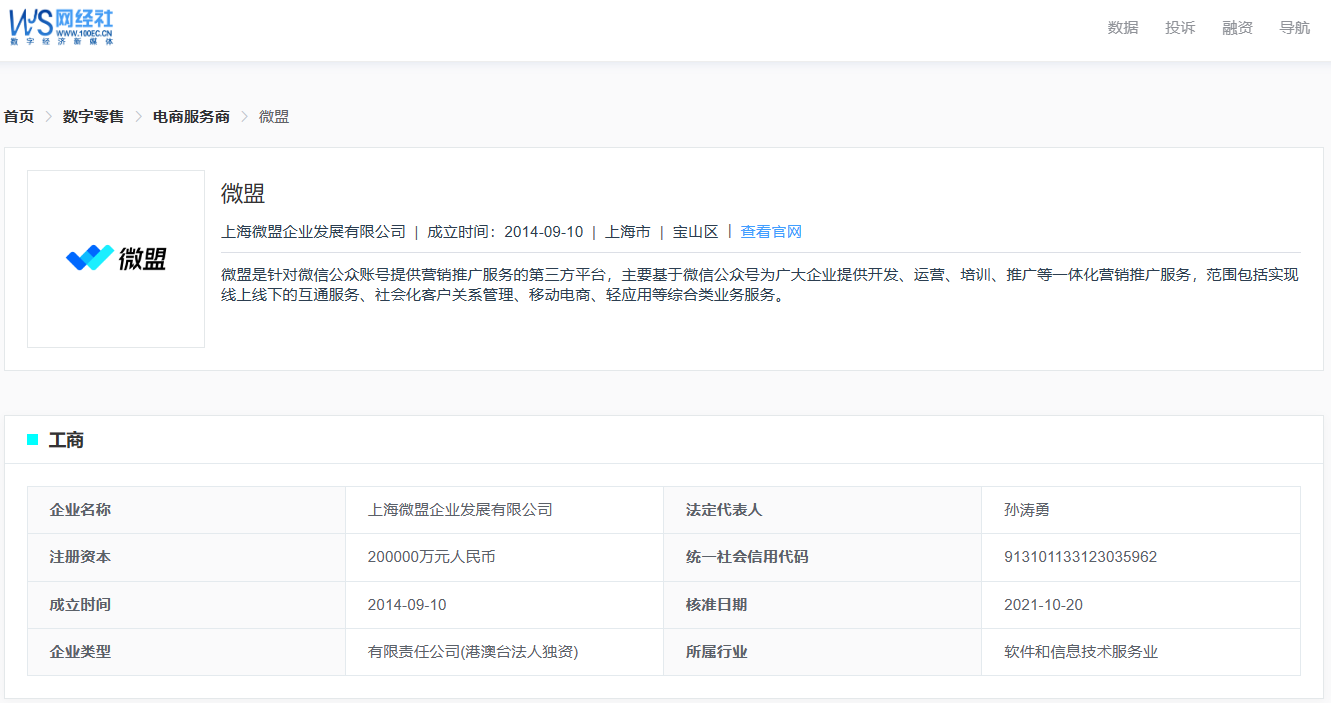1331x703 pixels.
Task: Open the 投诉 menu item
Action: (1180, 28)
